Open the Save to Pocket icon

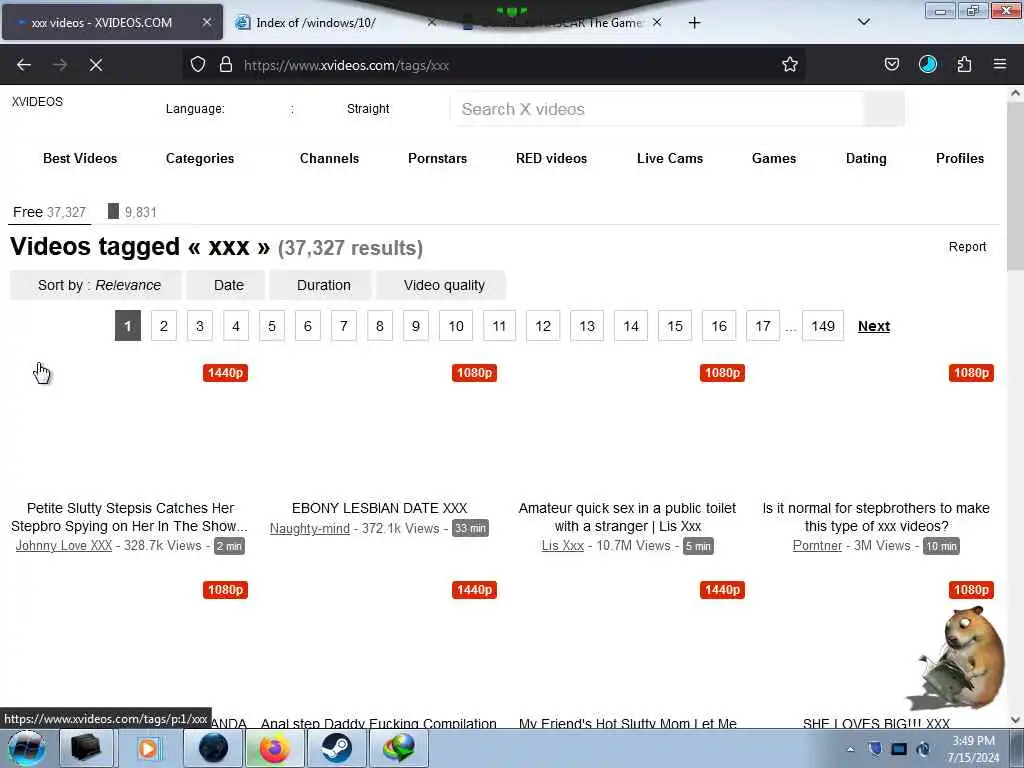point(892,65)
